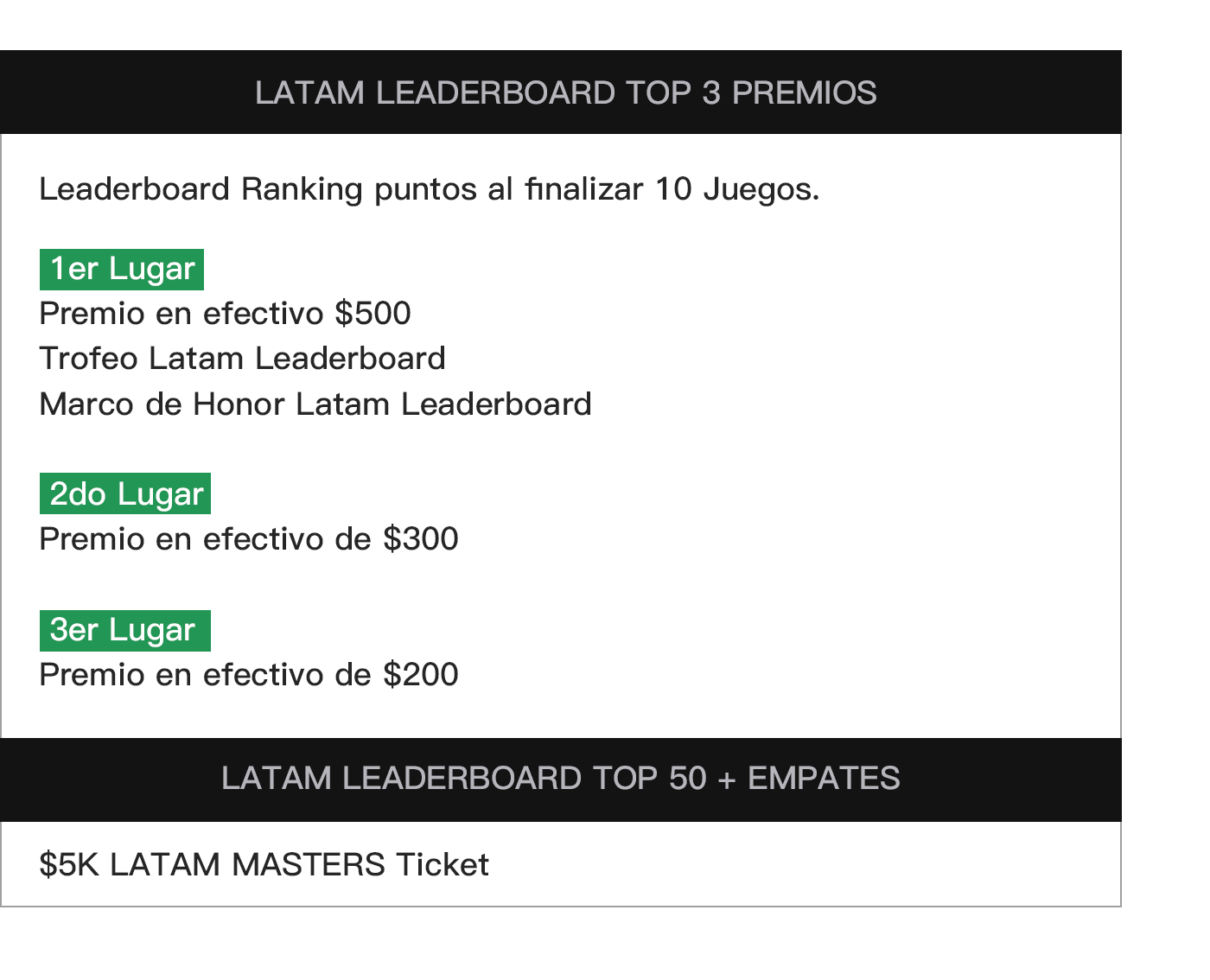The image size is (1210, 980).
Task: Click Premio en efectivo de $200 line
Action: [x=249, y=675]
